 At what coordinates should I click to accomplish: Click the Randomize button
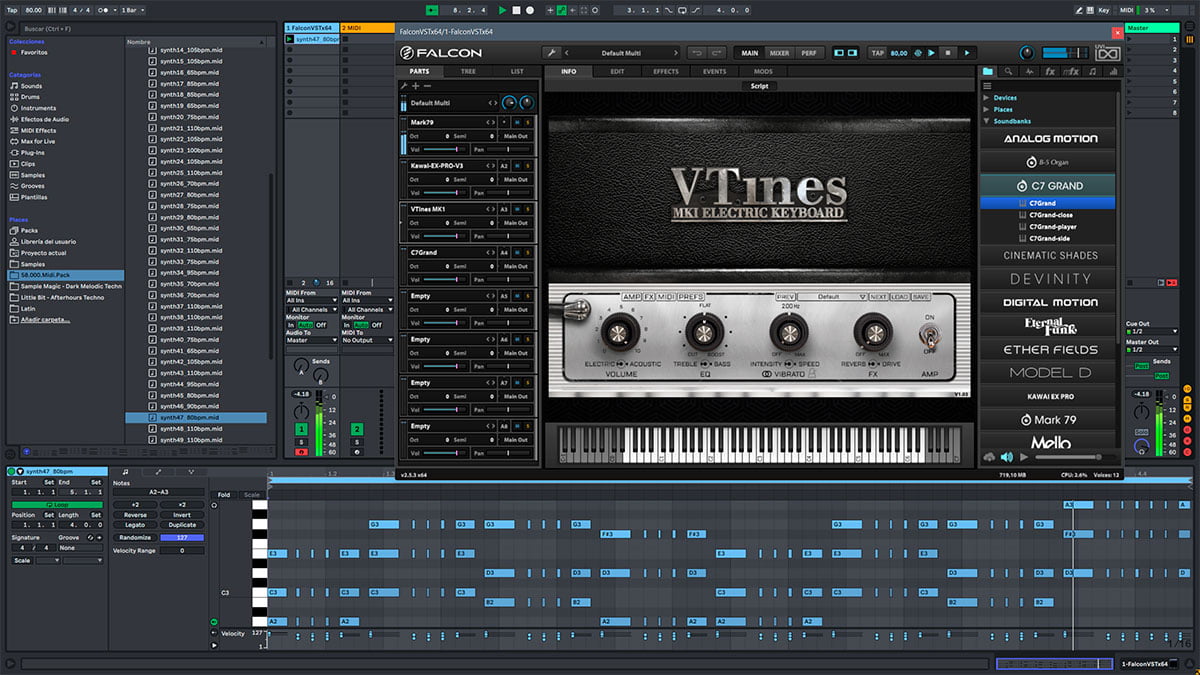[135, 537]
